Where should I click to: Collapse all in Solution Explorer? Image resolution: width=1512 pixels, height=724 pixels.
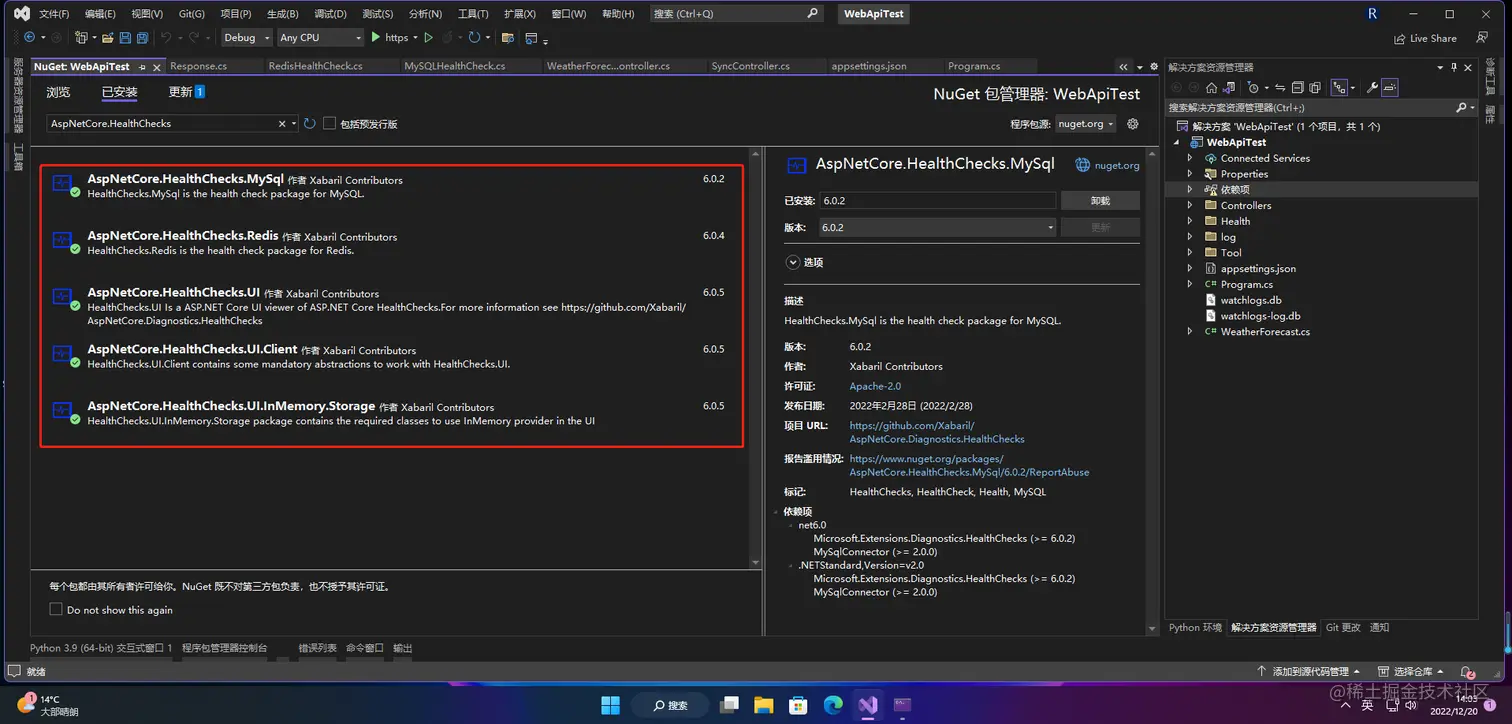pos(1298,88)
